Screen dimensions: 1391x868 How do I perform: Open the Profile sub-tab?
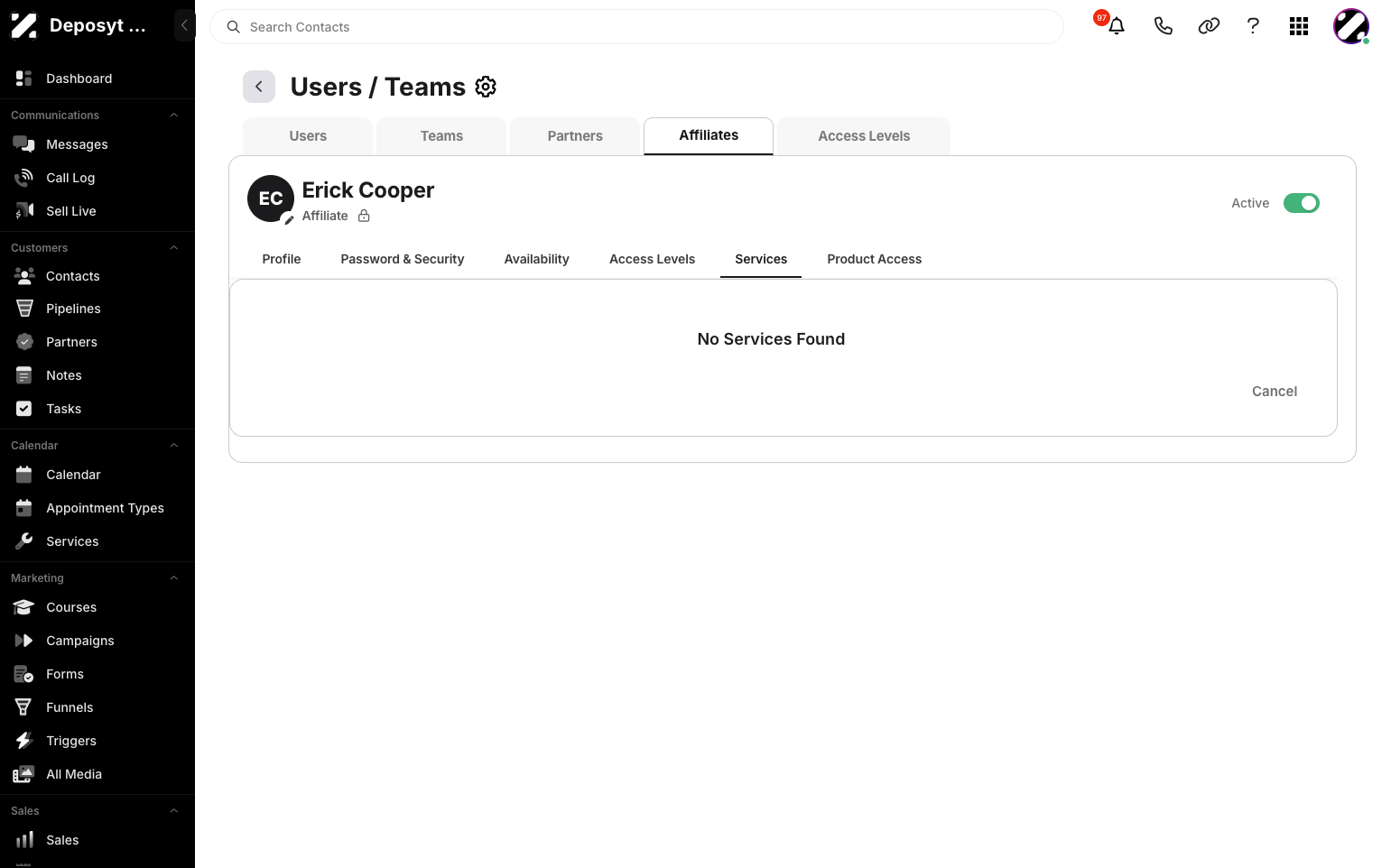[x=282, y=259]
